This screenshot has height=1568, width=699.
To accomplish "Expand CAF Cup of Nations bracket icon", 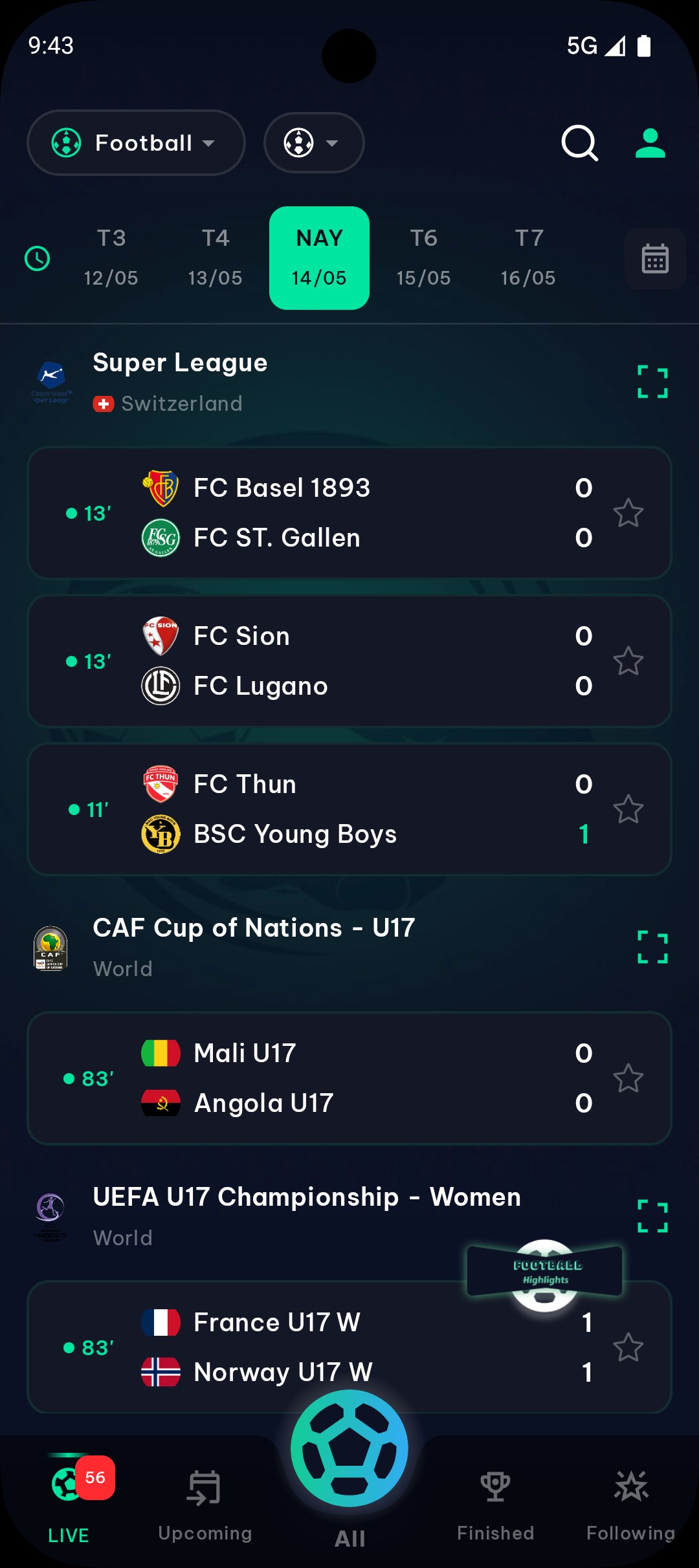I will tap(652, 947).
